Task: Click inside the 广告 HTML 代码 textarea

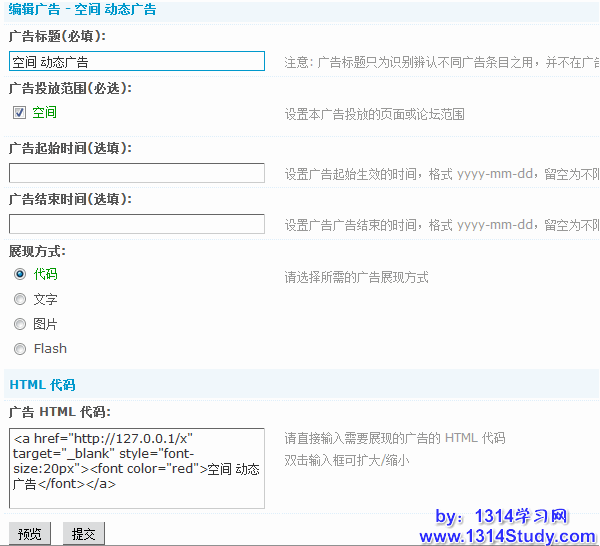Action: (136, 468)
